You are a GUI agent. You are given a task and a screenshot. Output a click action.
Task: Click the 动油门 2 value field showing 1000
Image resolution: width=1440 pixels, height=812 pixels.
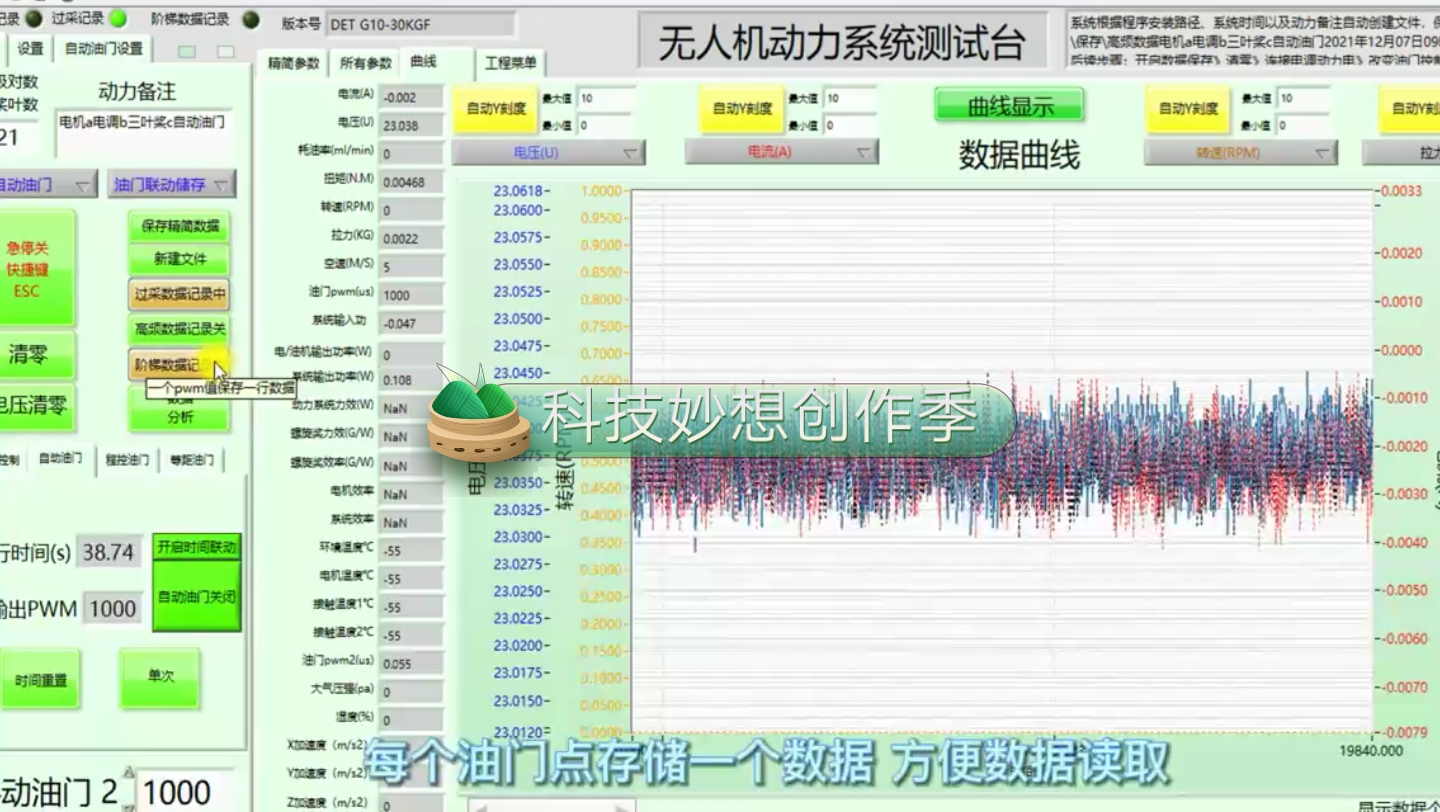(x=187, y=793)
